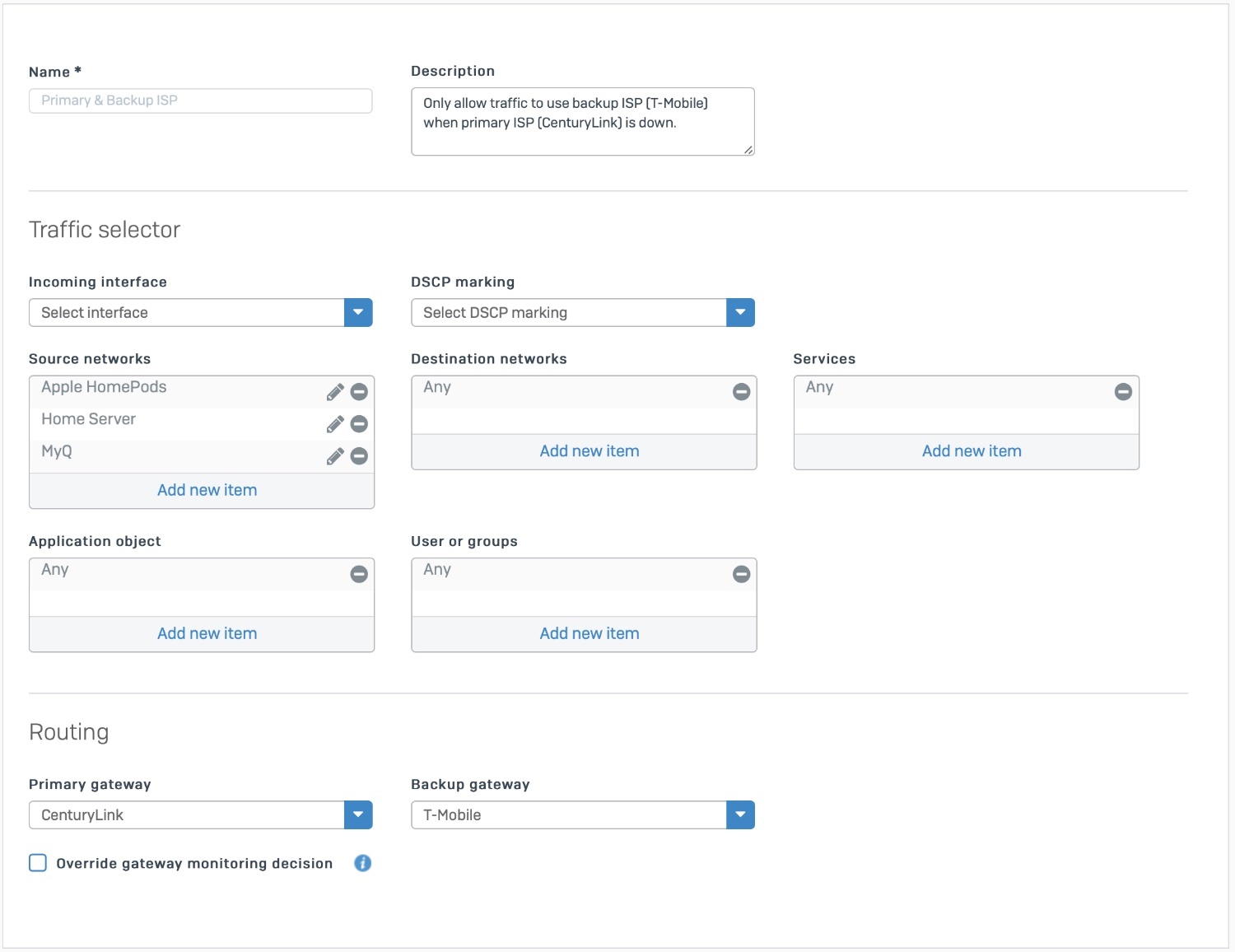Grab the Description textarea resize handle

pos(748,150)
